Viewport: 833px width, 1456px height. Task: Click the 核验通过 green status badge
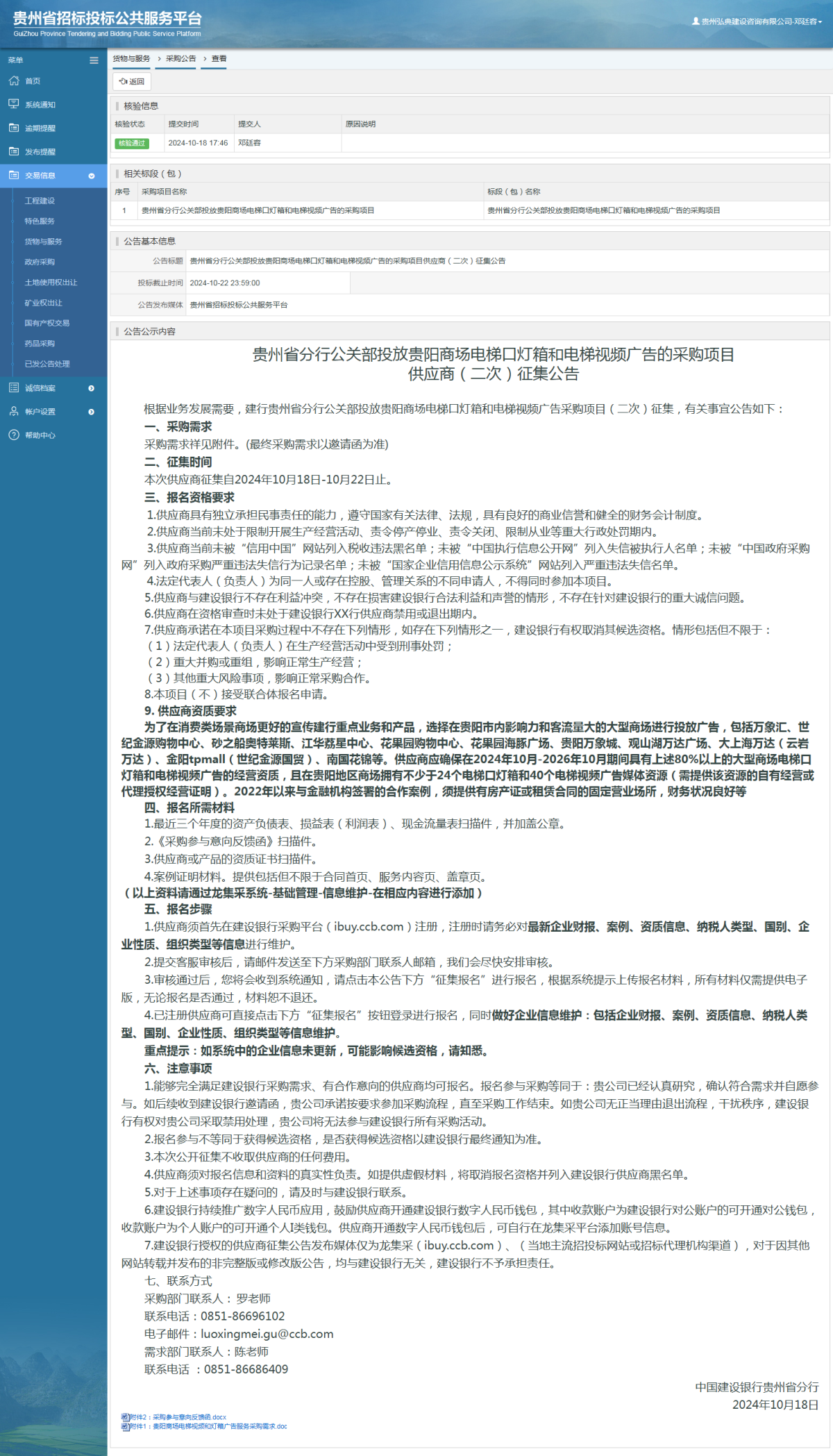tap(132, 143)
